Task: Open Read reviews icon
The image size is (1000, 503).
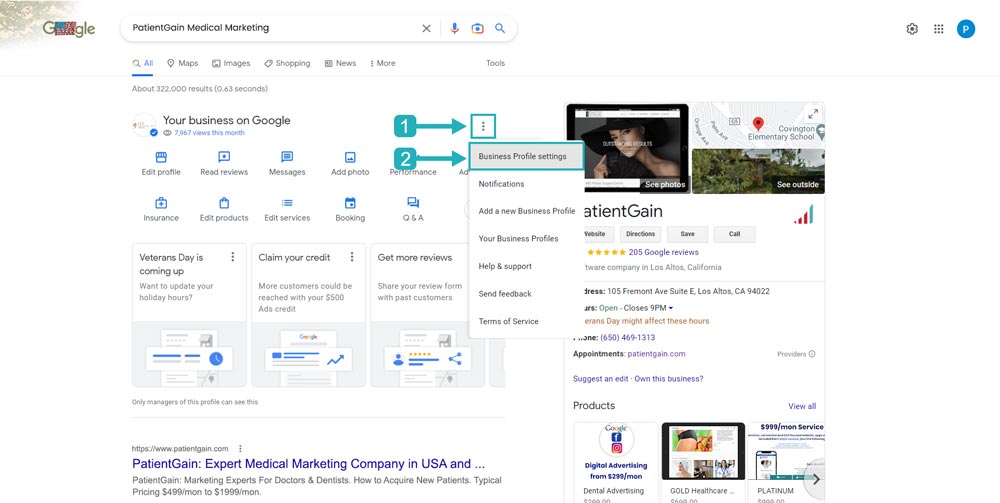Action: (x=224, y=157)
